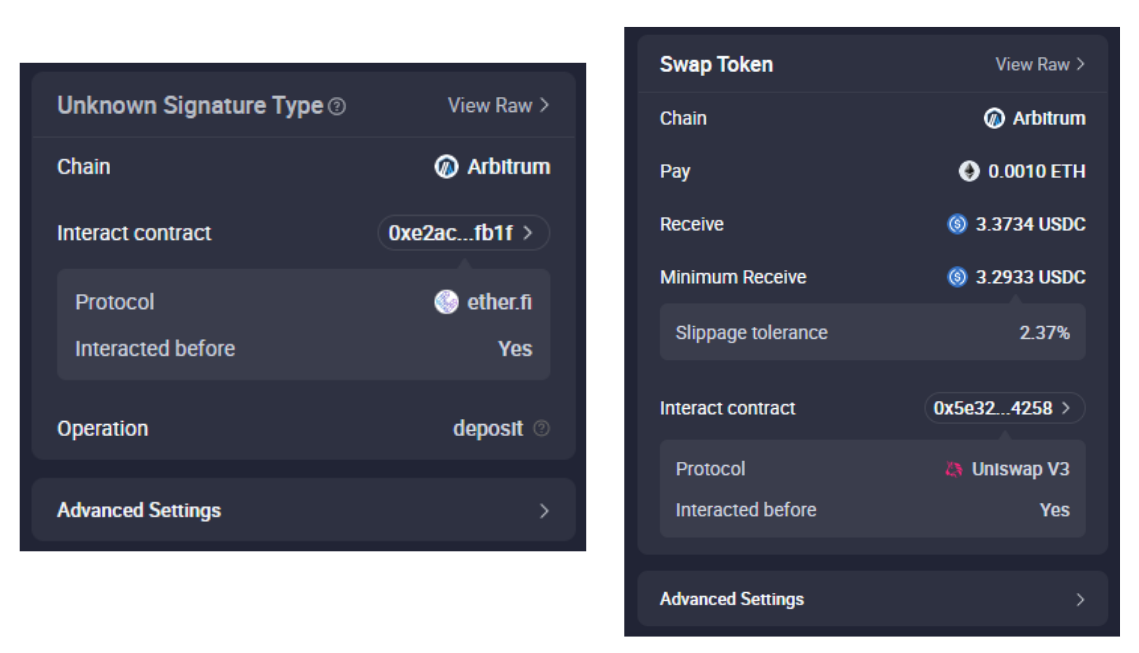
Task: Expand Advanced Settings in the left panel
Action: point(304,510)
